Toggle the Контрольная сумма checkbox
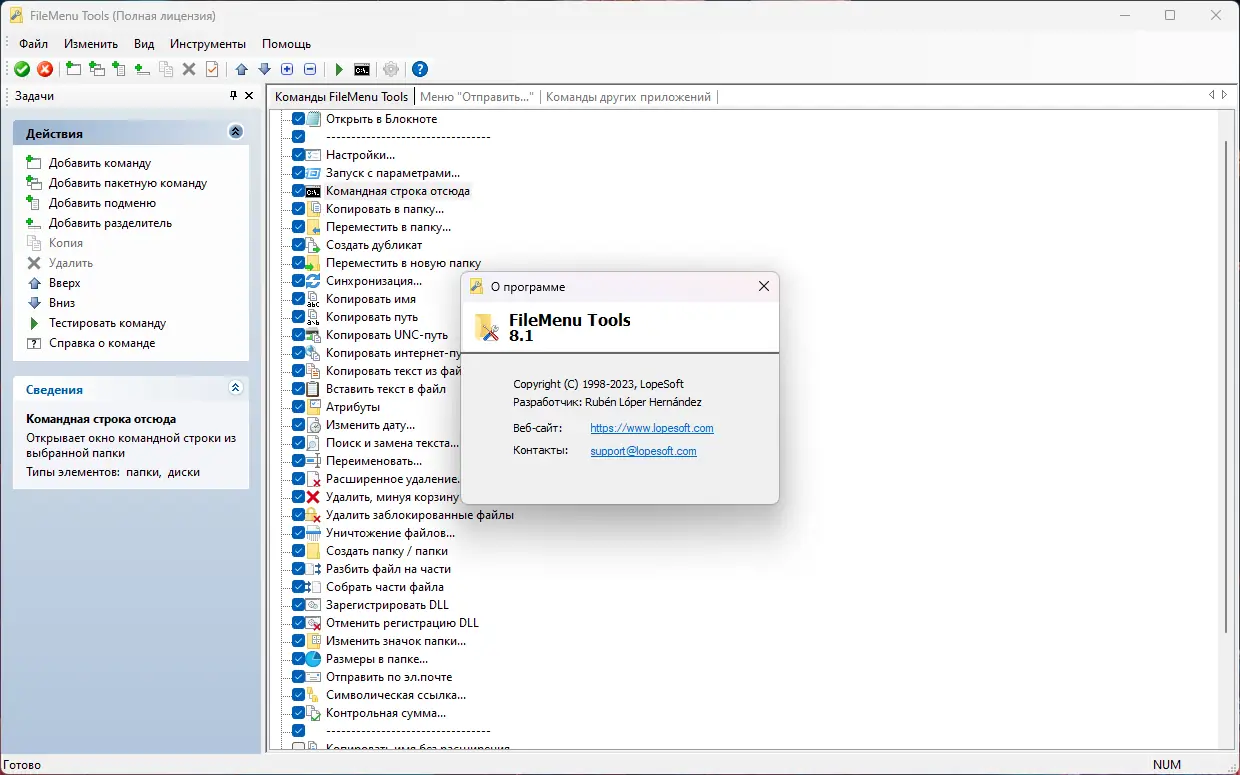 pyautogui.click(x=298, y=713)
